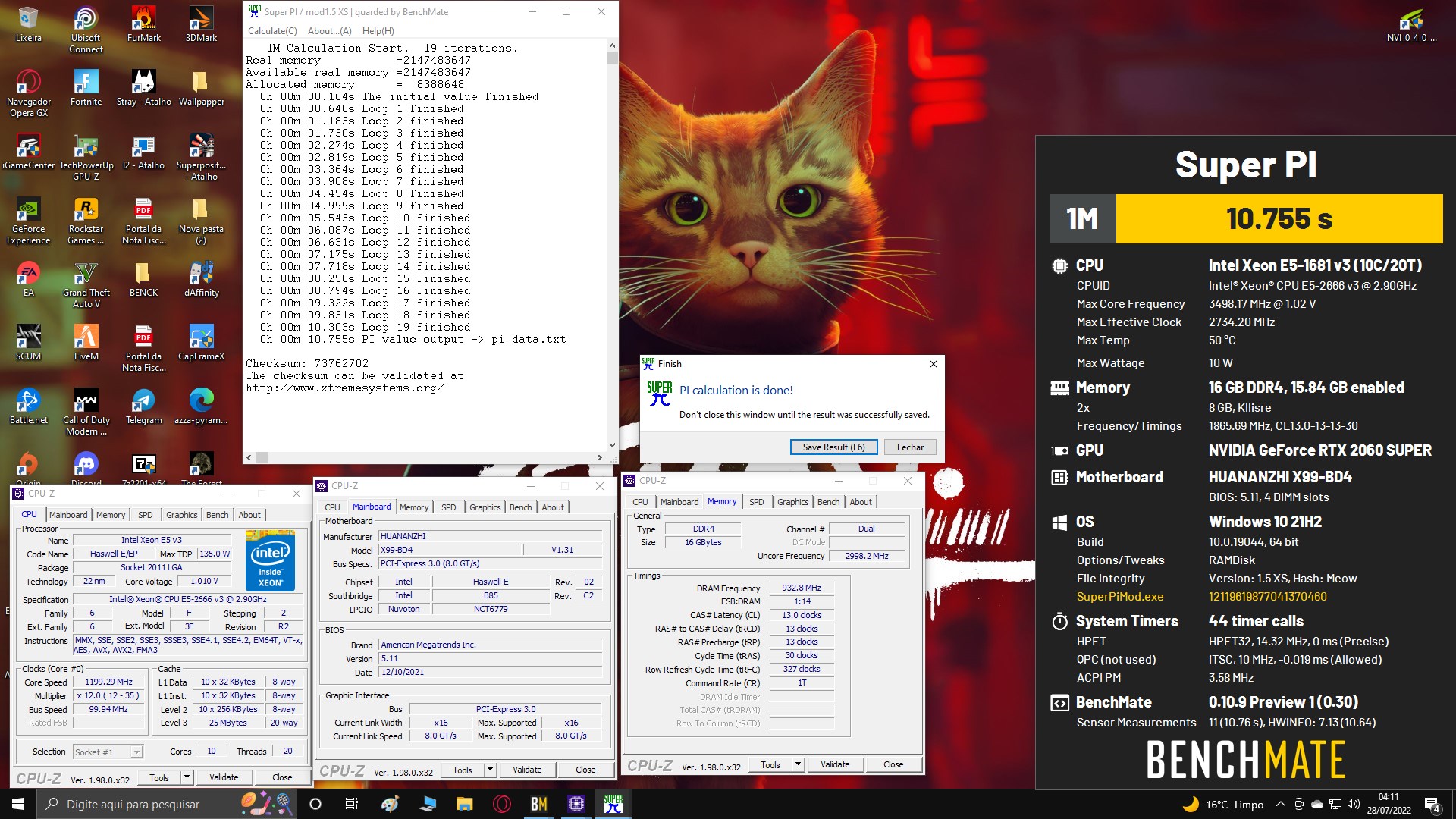The height and width of the screenshot is (819, 1456).
Task: Switch to Memory tab in left CPU-Z window
Action: click(x=111, y=515)
